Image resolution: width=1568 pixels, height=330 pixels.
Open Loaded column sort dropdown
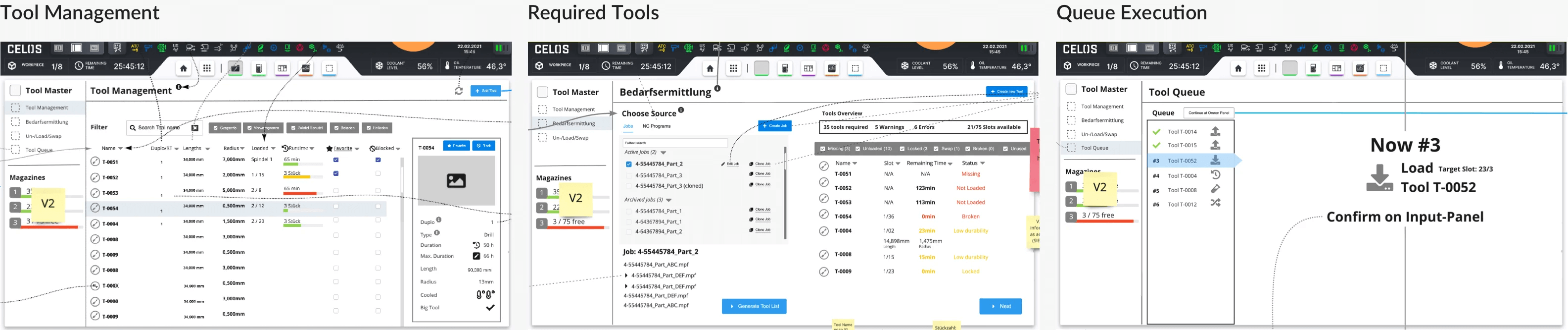coord(273,149)
